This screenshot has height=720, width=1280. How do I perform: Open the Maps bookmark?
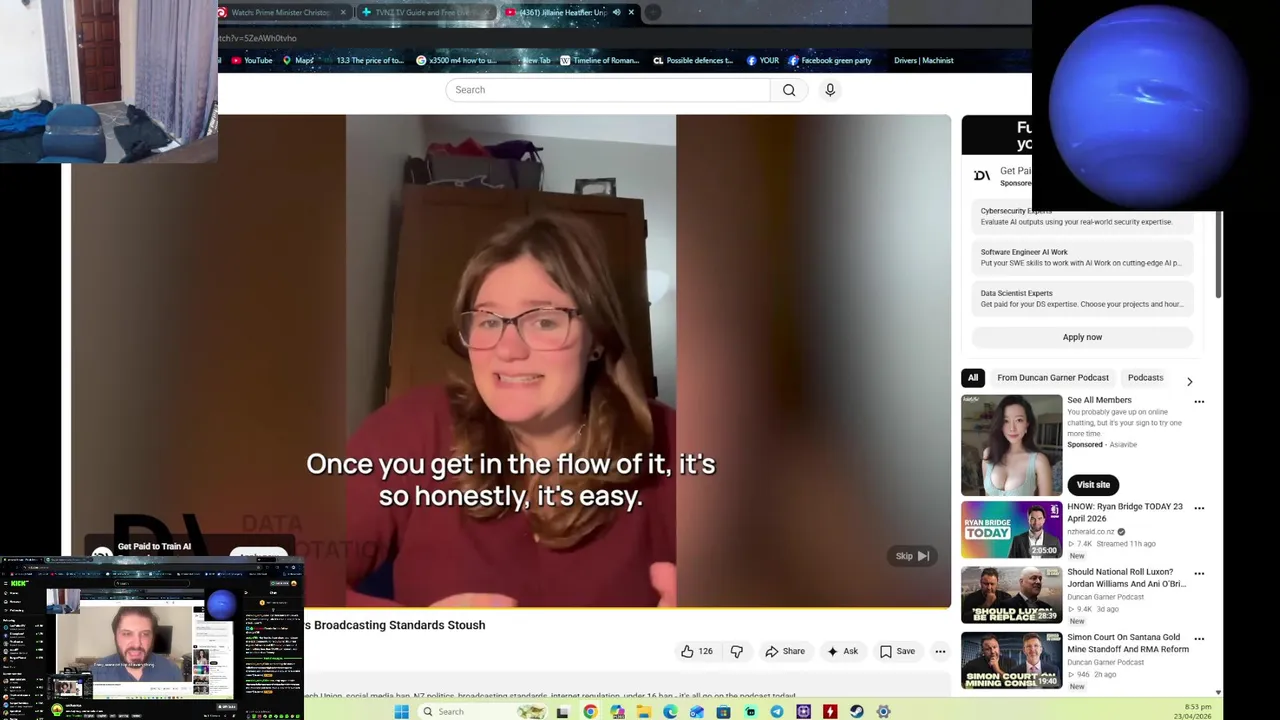coord(298,60)
